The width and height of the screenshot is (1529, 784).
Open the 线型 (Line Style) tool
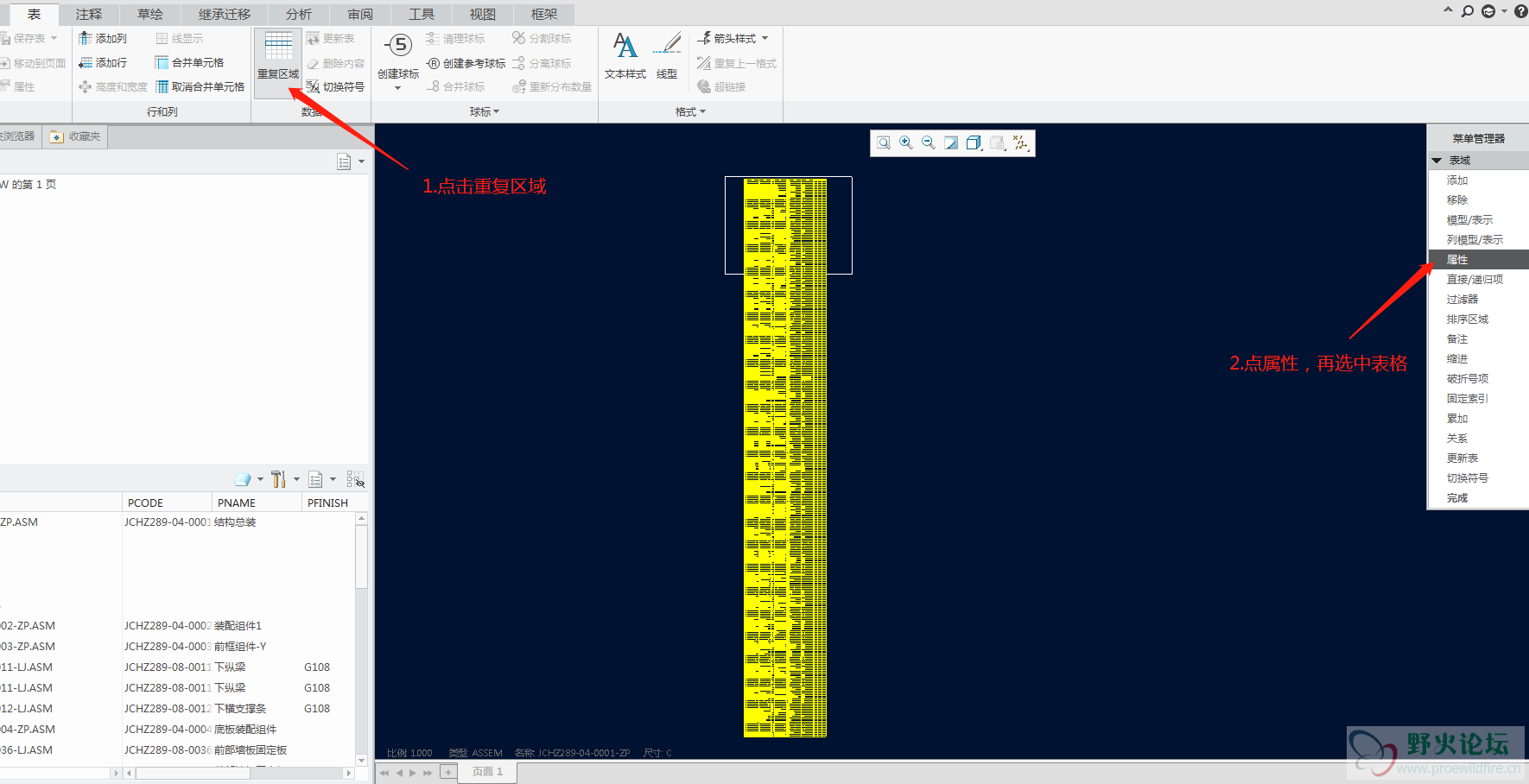coord(667,57)
